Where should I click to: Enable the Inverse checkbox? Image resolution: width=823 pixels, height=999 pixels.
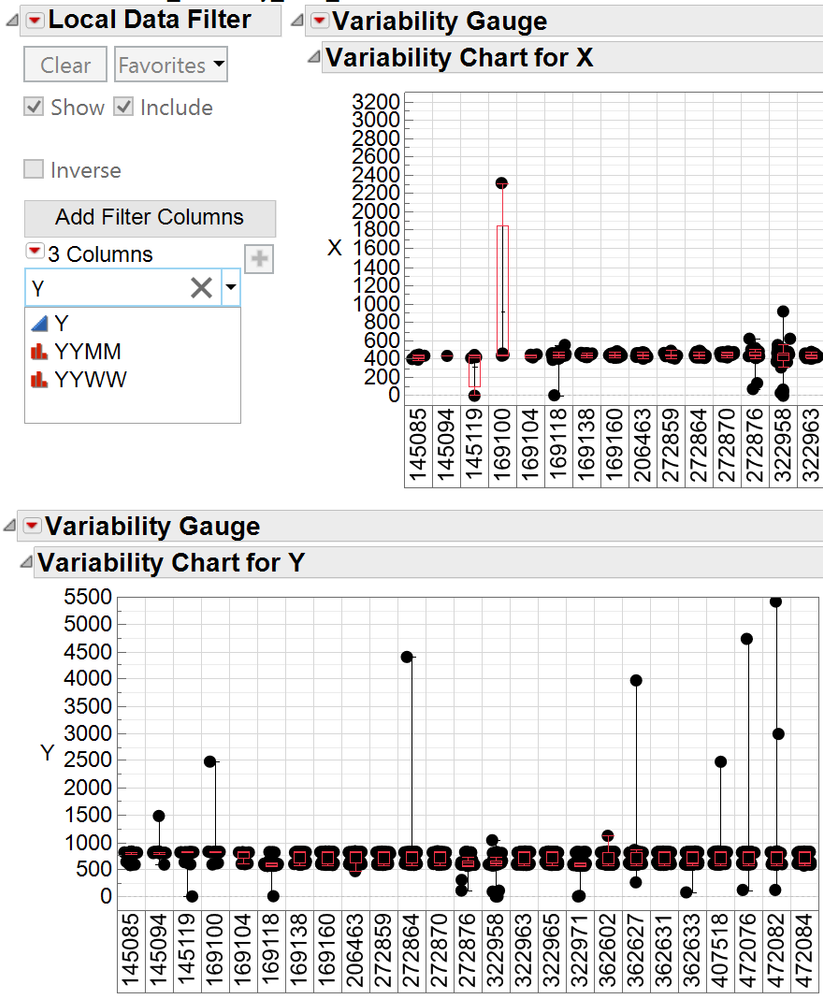tap(34, 169)
